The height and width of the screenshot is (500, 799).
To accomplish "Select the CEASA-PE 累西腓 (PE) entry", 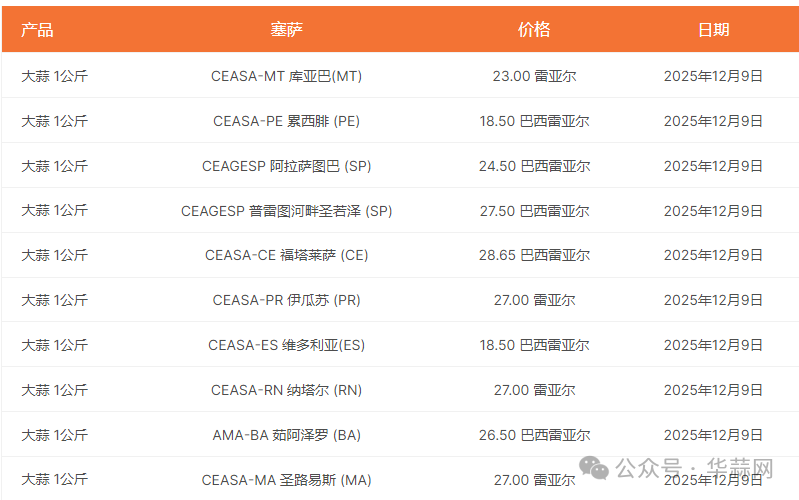I will click(286, 121).
